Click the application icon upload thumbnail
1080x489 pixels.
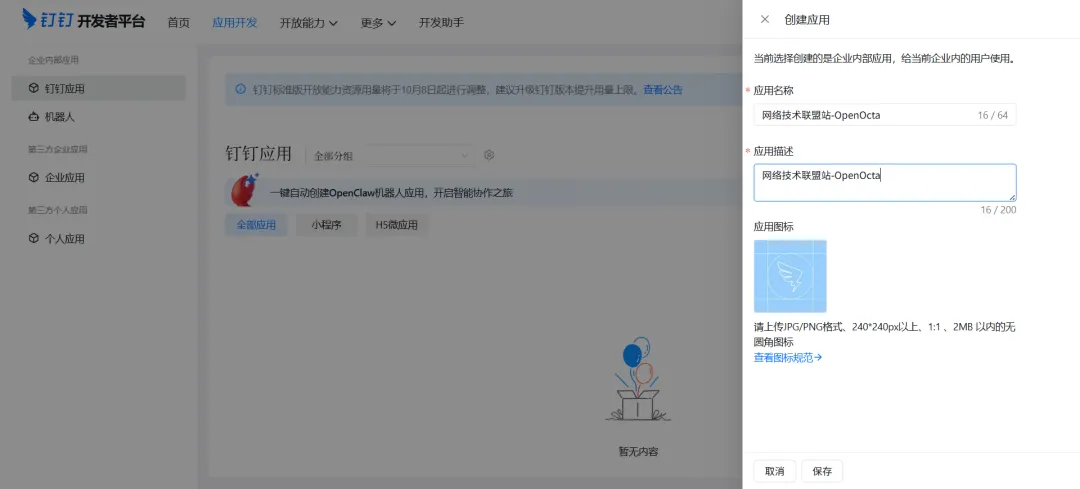pyautogui.click(x=790, y=276)
